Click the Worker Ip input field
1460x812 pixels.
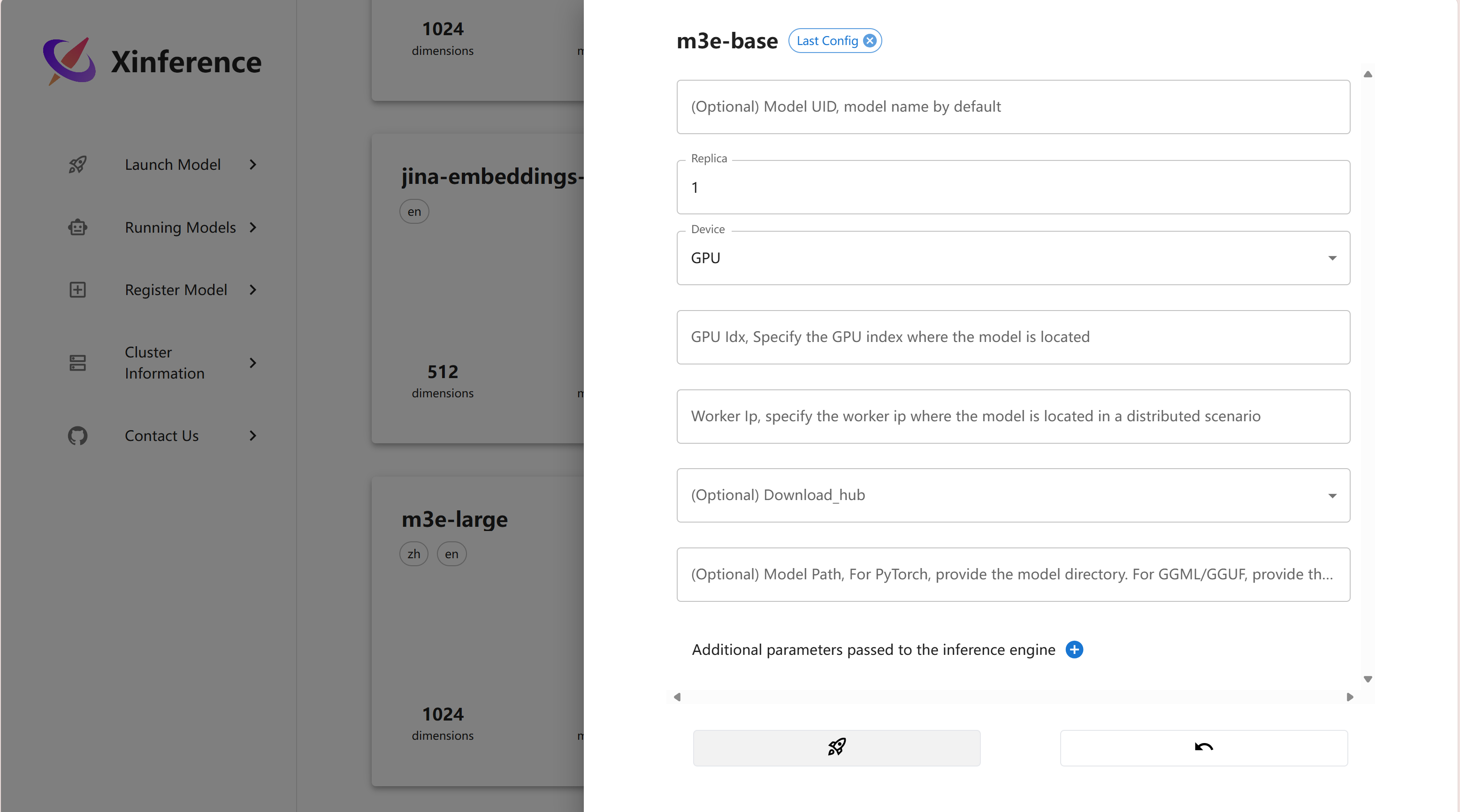pyautogui.click(x=1013, y=417)
